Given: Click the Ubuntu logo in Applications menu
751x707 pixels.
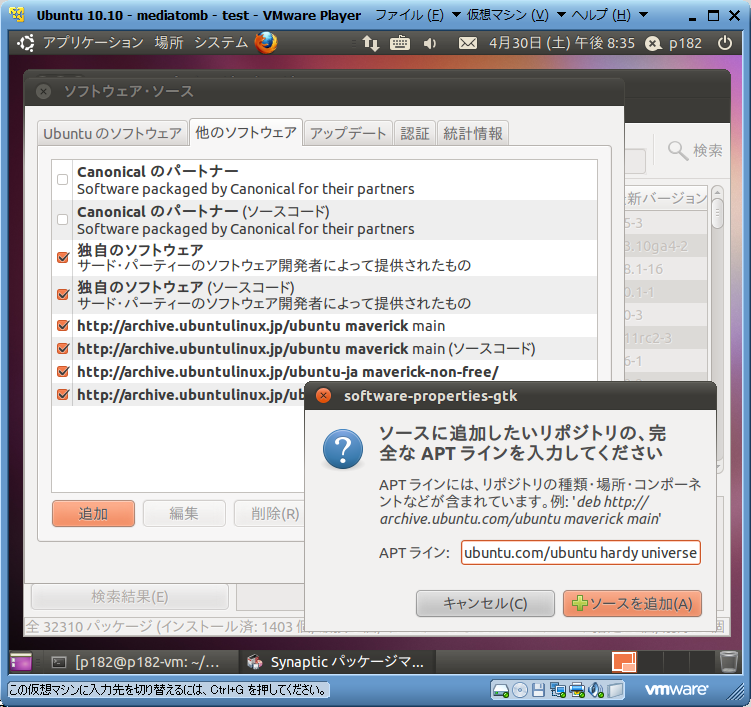Looking at the screenshot, I should (x=26, y=43).
